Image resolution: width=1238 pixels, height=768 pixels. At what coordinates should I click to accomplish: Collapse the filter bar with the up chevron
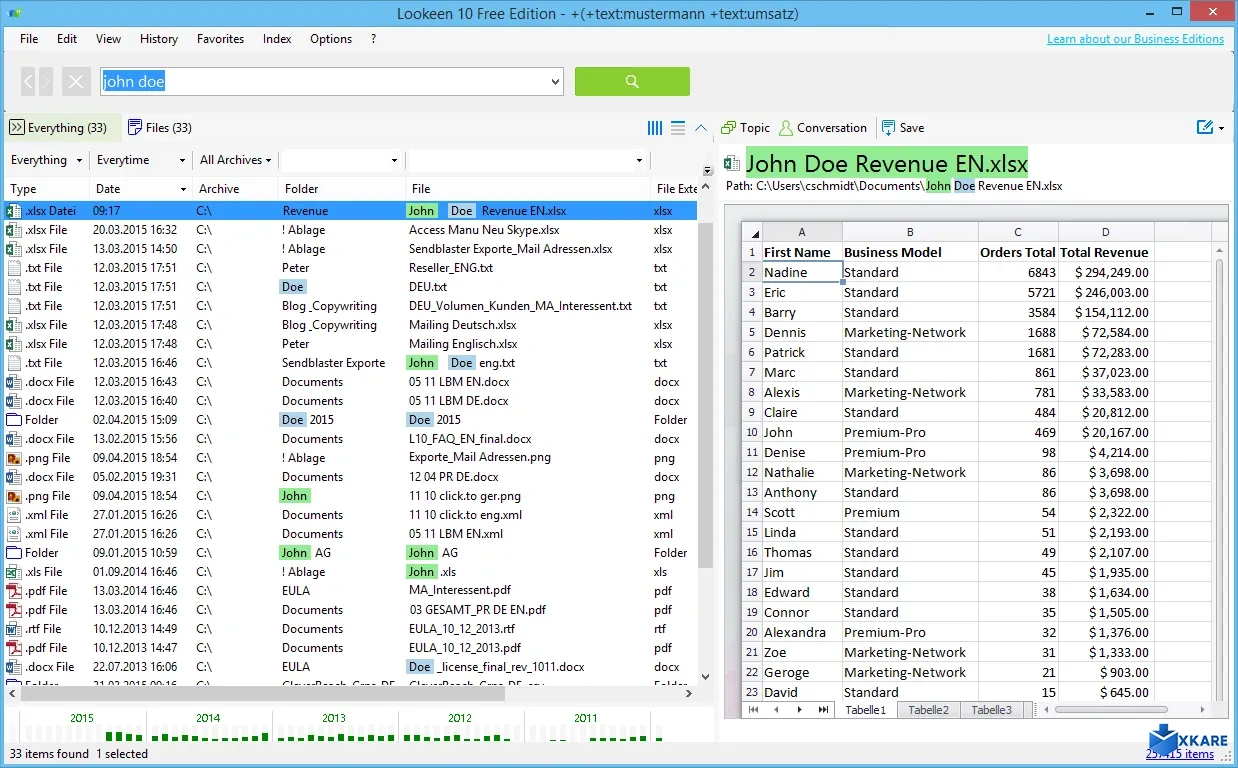(701, 128)
